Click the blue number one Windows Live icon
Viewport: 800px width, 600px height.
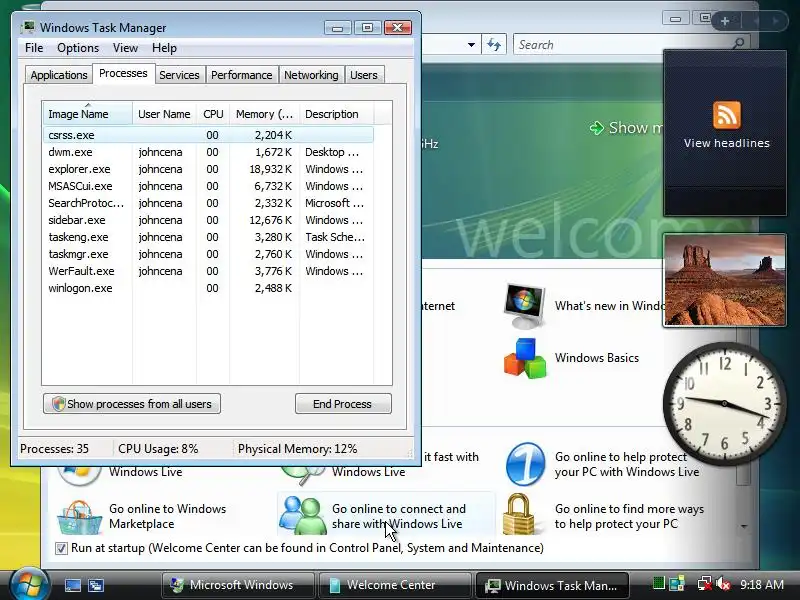pos(526,464)
